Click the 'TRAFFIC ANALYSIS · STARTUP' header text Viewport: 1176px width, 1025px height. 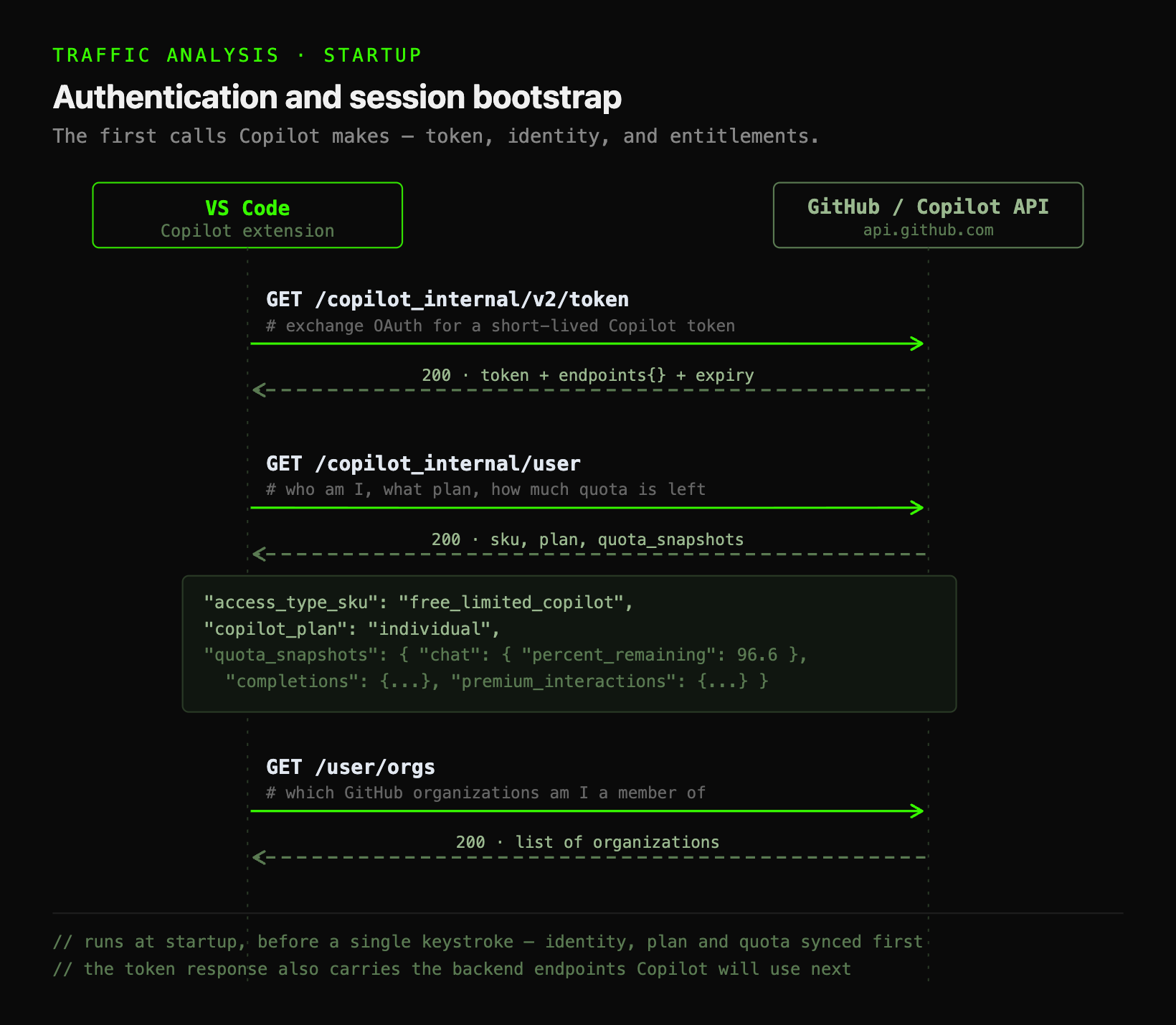point(237,55)
